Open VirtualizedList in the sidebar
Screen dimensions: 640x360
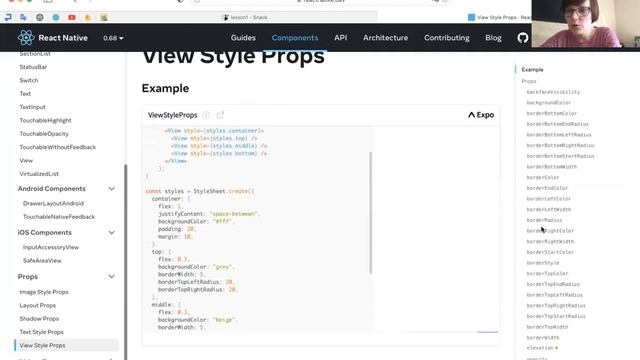click(39, 173)
